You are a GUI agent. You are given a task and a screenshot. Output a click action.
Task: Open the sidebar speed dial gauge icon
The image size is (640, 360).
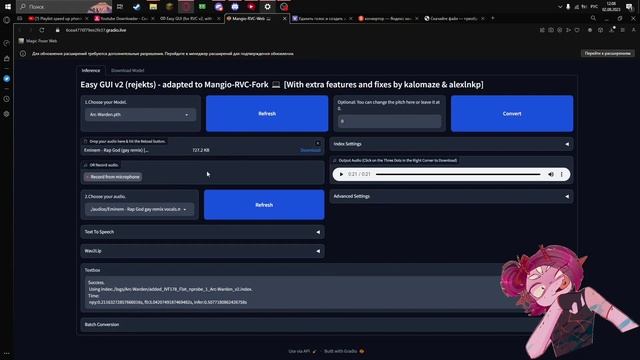(x=7, y=43)
